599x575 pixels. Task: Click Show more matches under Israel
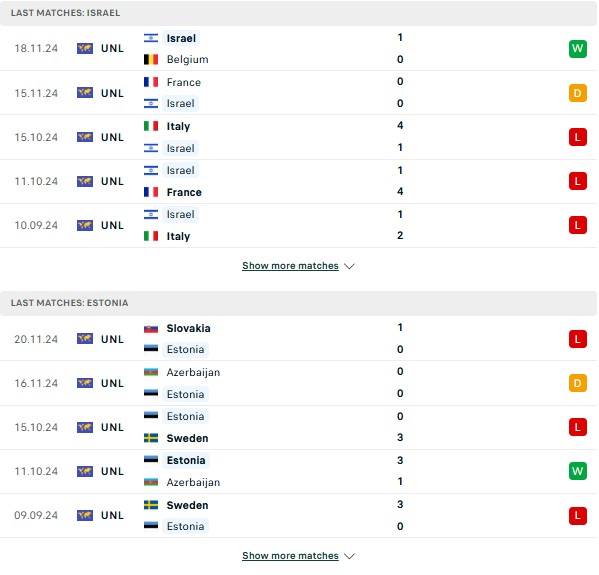coord(290,266)
